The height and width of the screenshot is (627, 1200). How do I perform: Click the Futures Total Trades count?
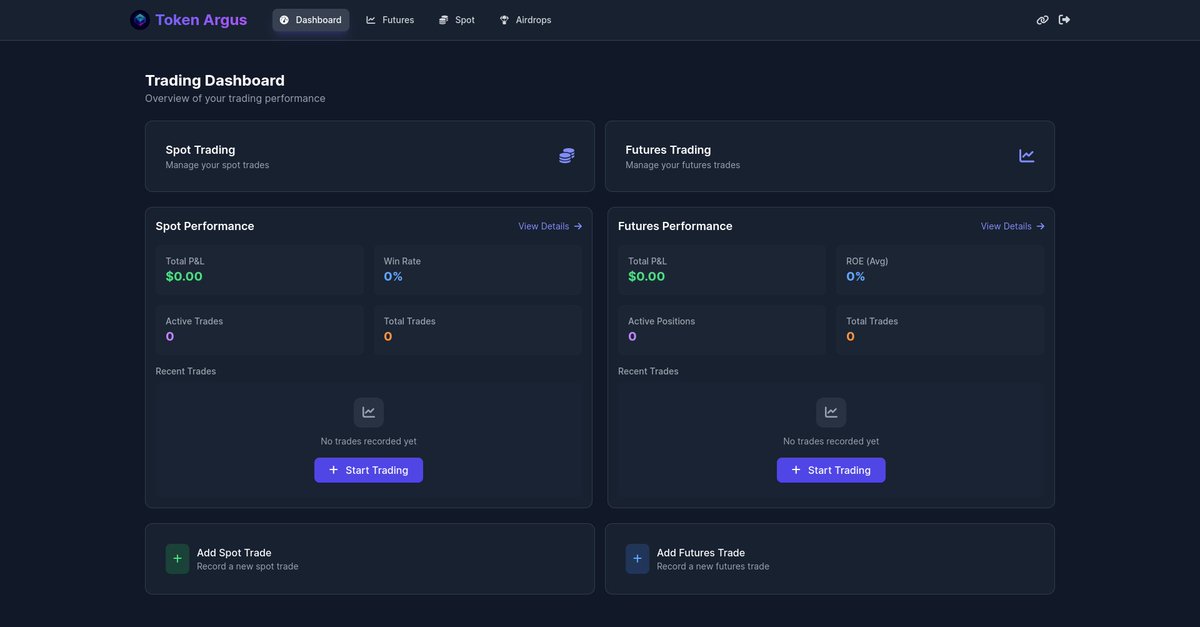[x=851, y=337]
